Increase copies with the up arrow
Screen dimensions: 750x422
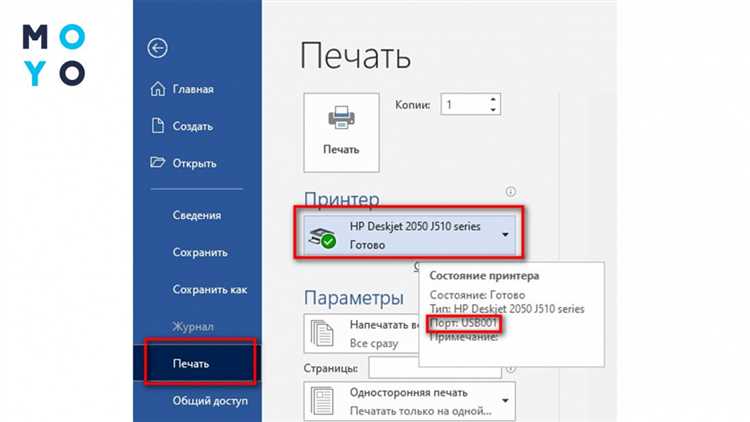click(493, 100)
